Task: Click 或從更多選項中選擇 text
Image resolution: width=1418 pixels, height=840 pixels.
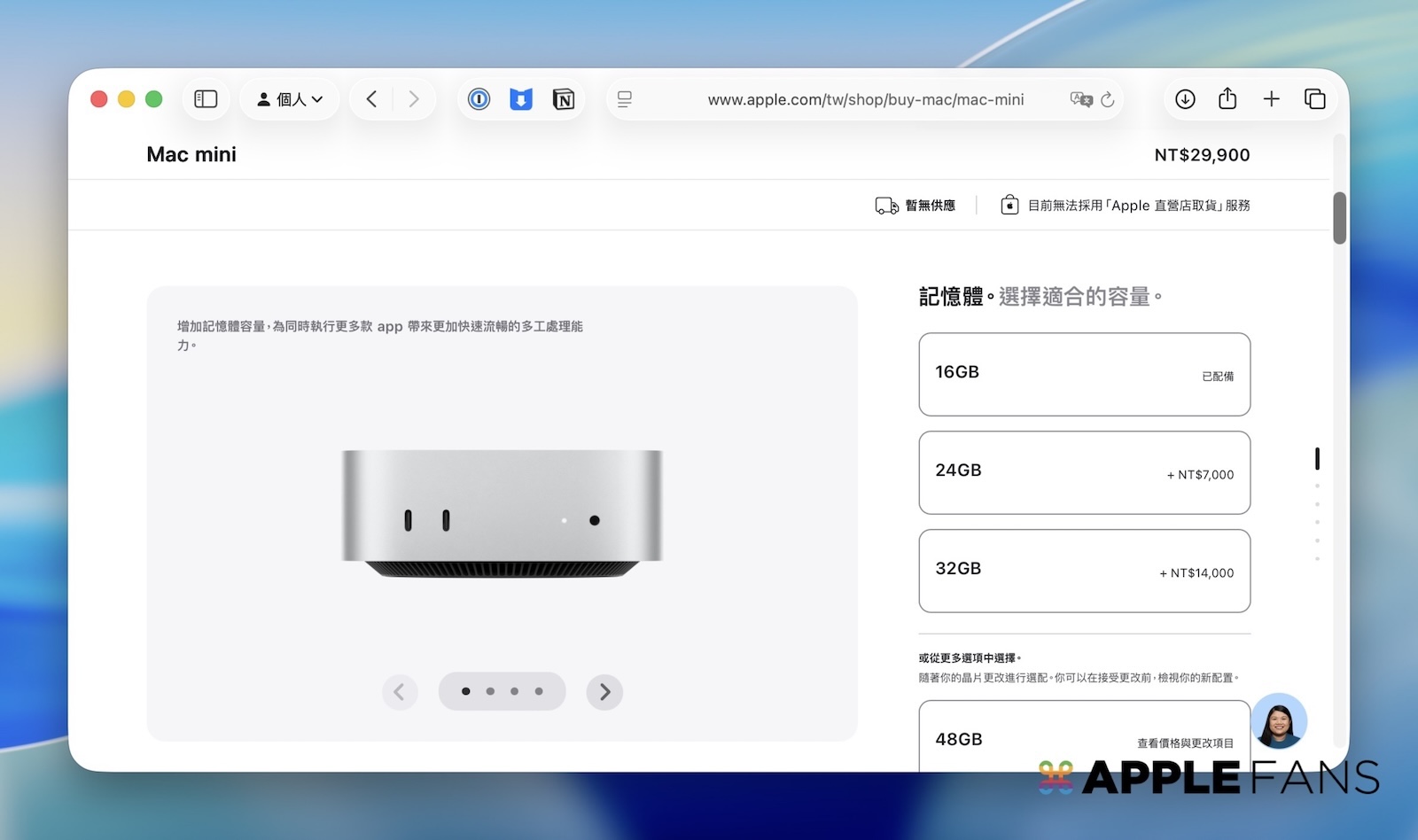Action: point(970,658)
